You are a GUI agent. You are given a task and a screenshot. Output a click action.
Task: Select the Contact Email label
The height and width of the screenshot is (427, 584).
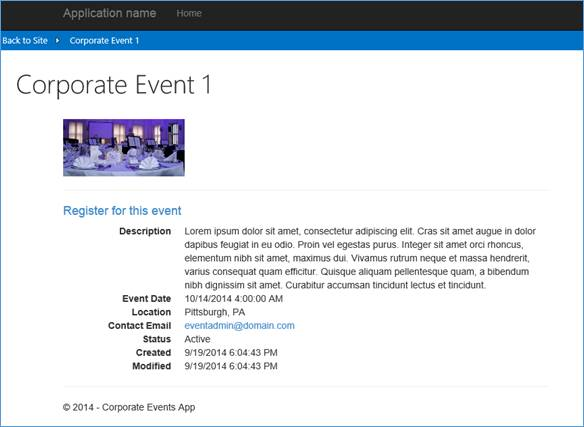[139, 325]
